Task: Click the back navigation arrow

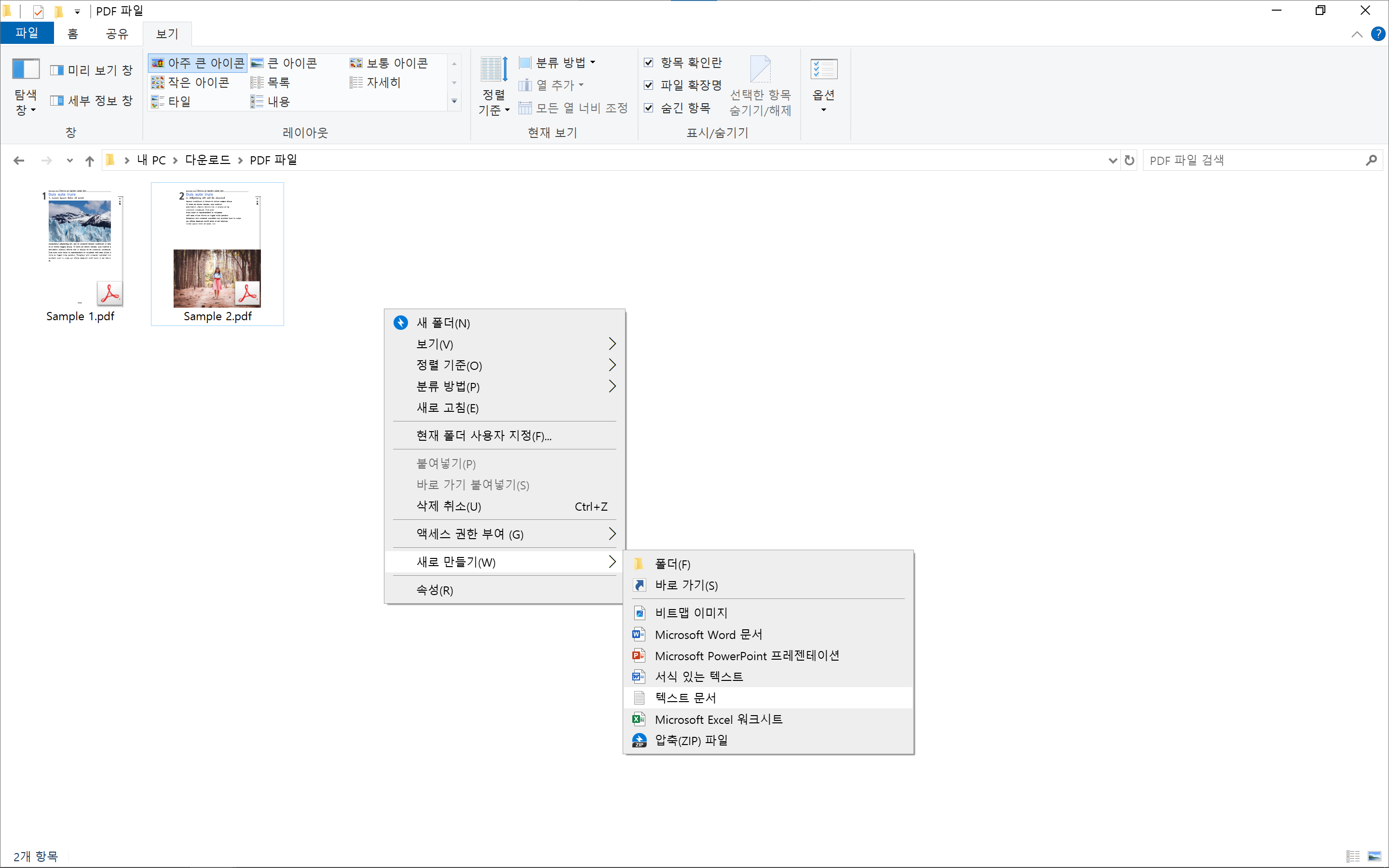Action: (x=19, y=161)
